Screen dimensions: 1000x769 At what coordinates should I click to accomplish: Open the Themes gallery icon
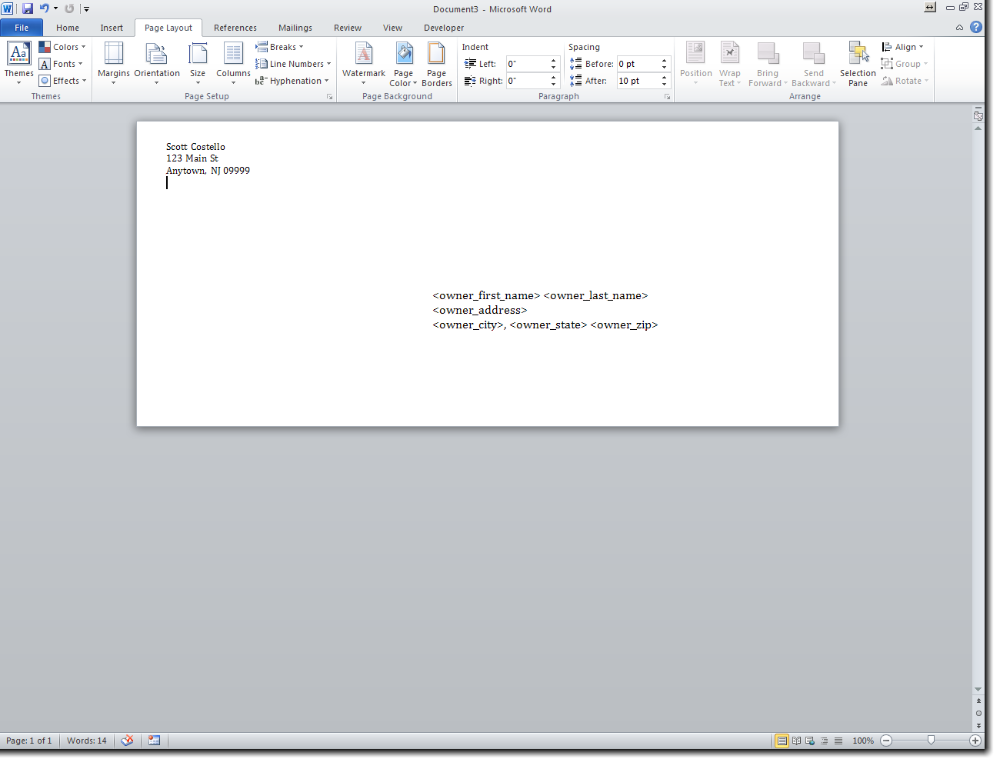tap(18, 55)
